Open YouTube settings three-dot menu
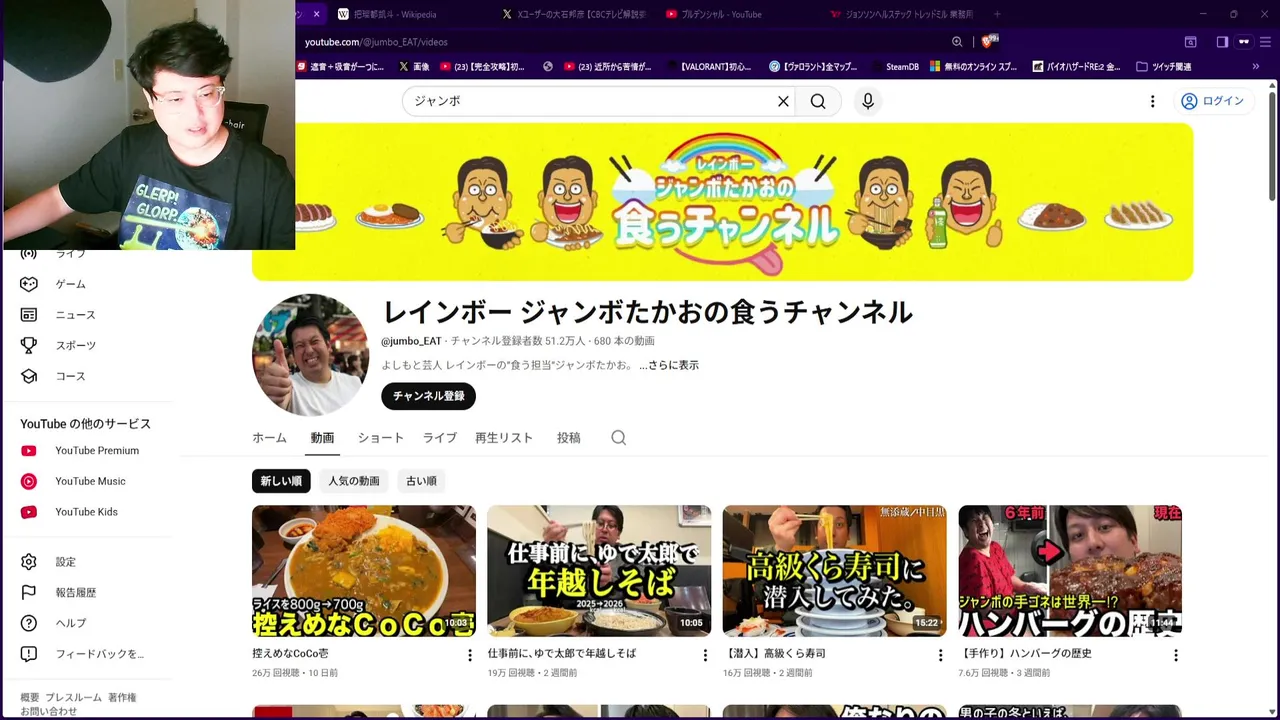 coord(1152,101)
